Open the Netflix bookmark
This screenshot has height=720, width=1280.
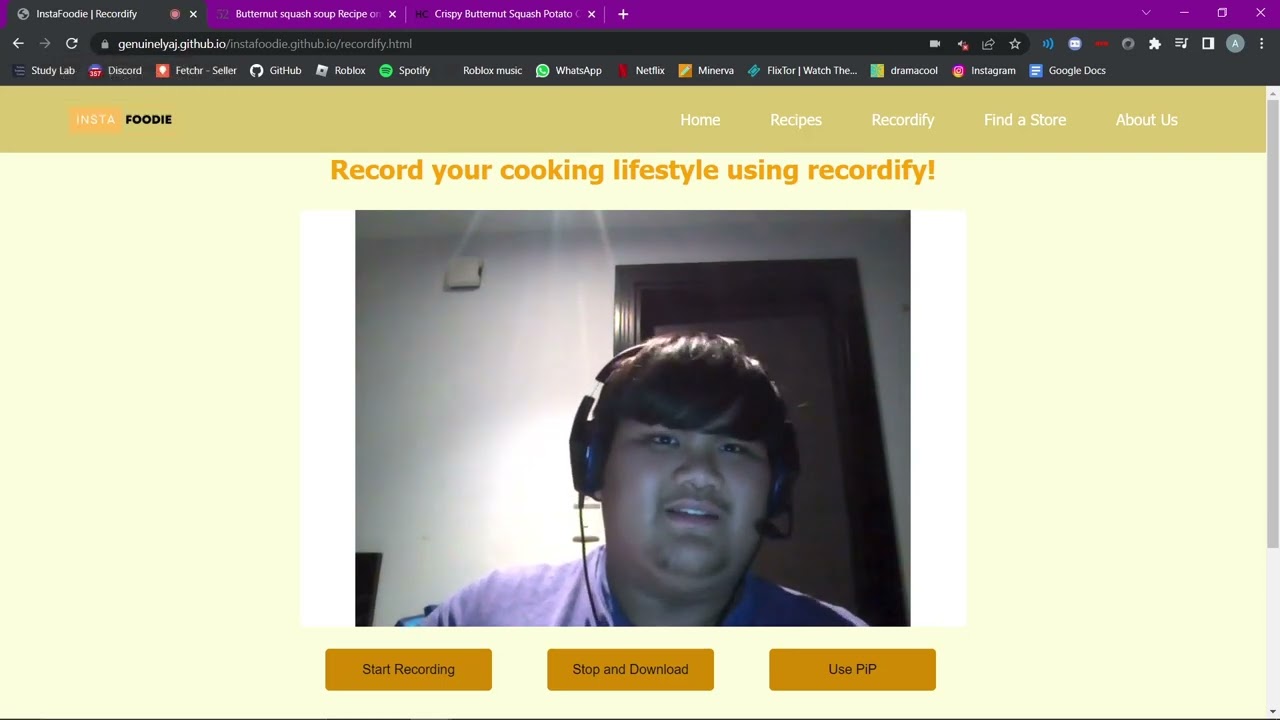641,71
